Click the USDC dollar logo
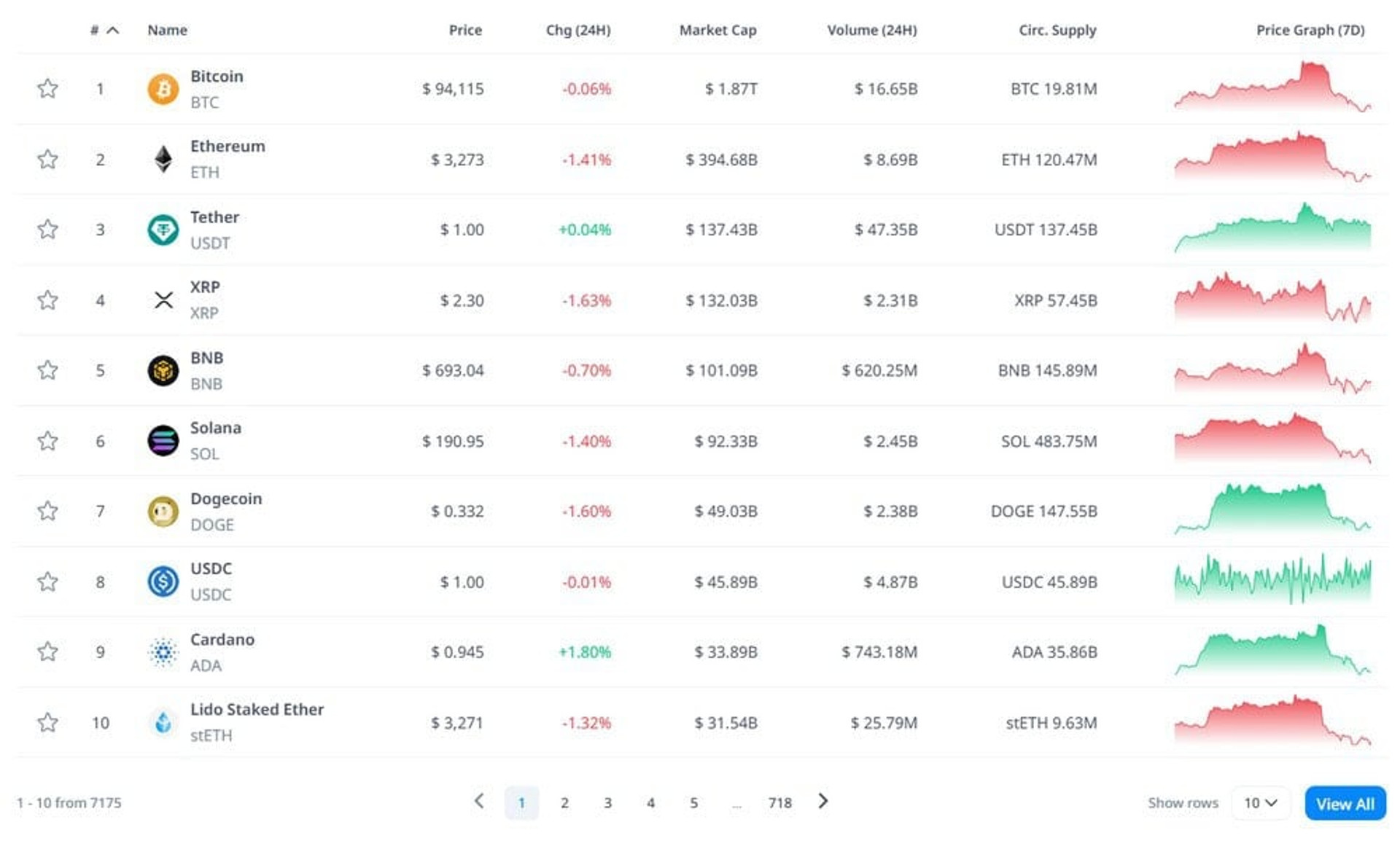This screenshot has height=849, width=1400. [x=163, y=582]
